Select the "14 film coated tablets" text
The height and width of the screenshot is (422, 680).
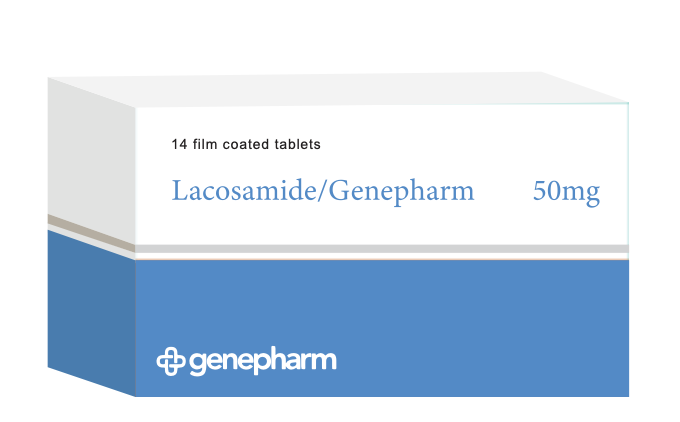pos(246,144)
